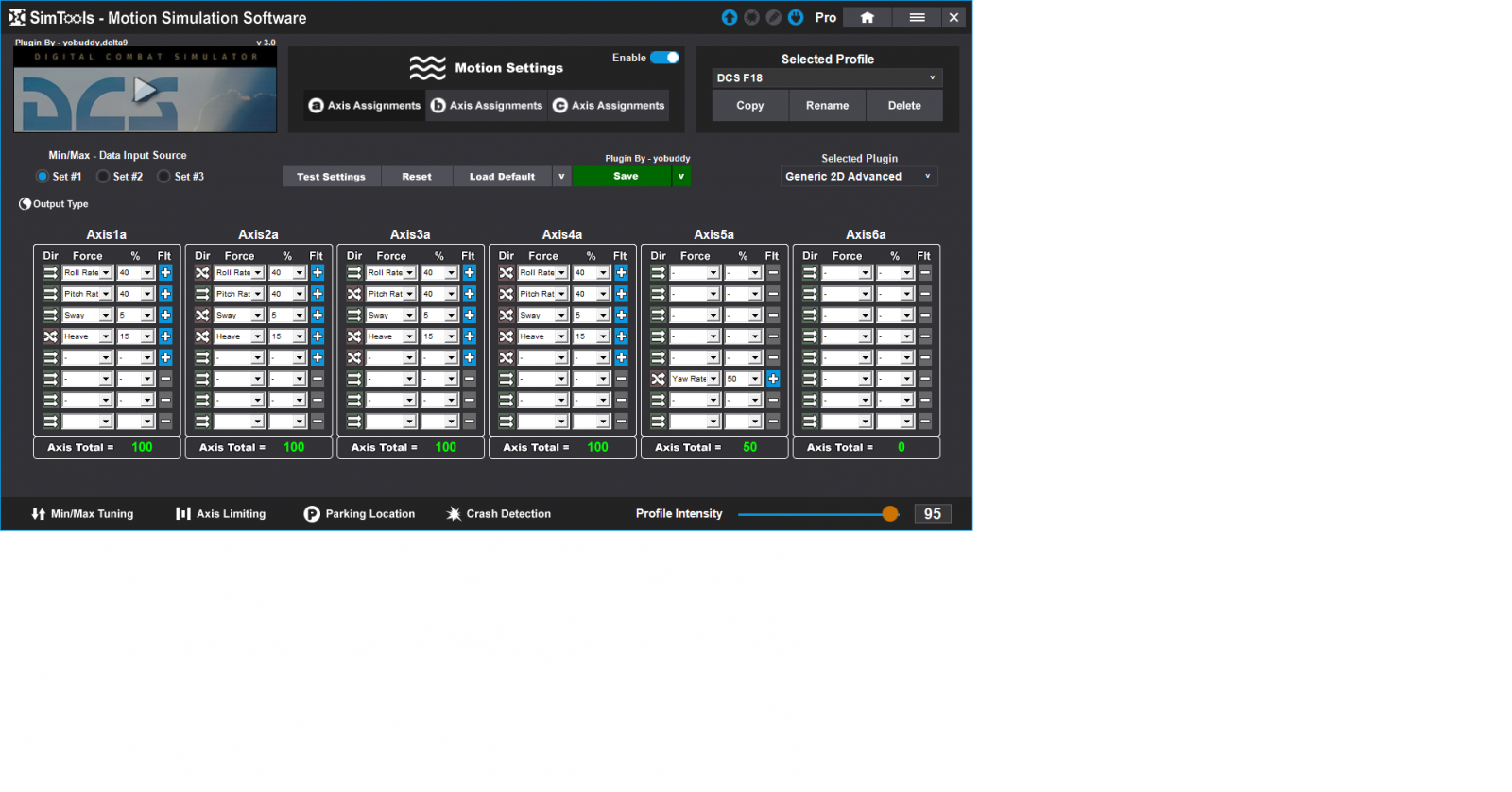Open Axis1a Roll Rate percent dropdown
The image size is (1512, 792).
tap(136, 272)
